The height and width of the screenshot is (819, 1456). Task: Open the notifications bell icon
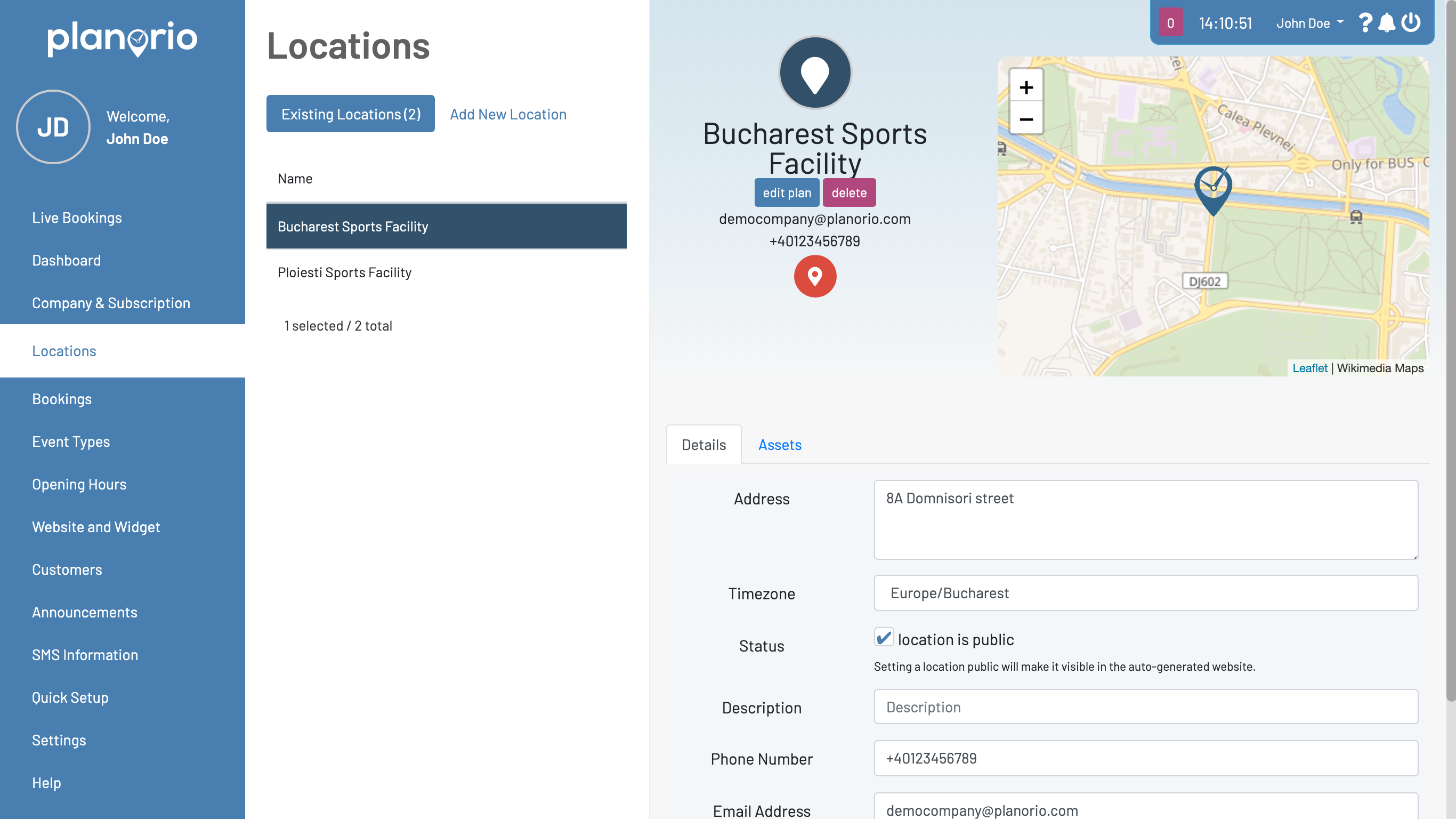point(1387,22)
